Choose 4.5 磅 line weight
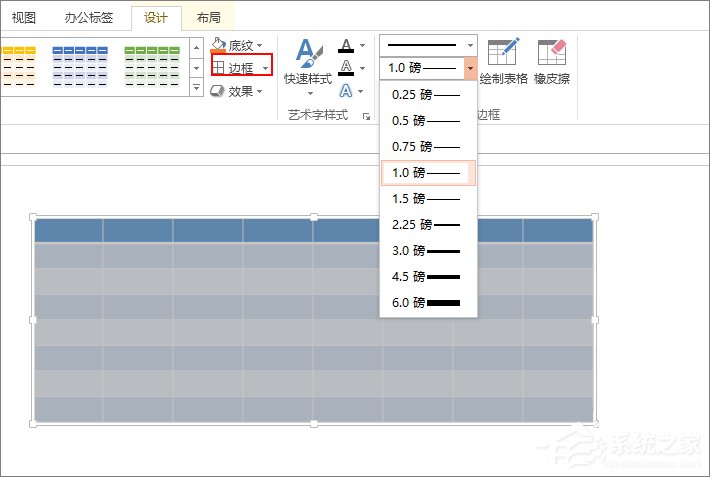The height and width of the screenshot is (477, 710). (428, 276)
